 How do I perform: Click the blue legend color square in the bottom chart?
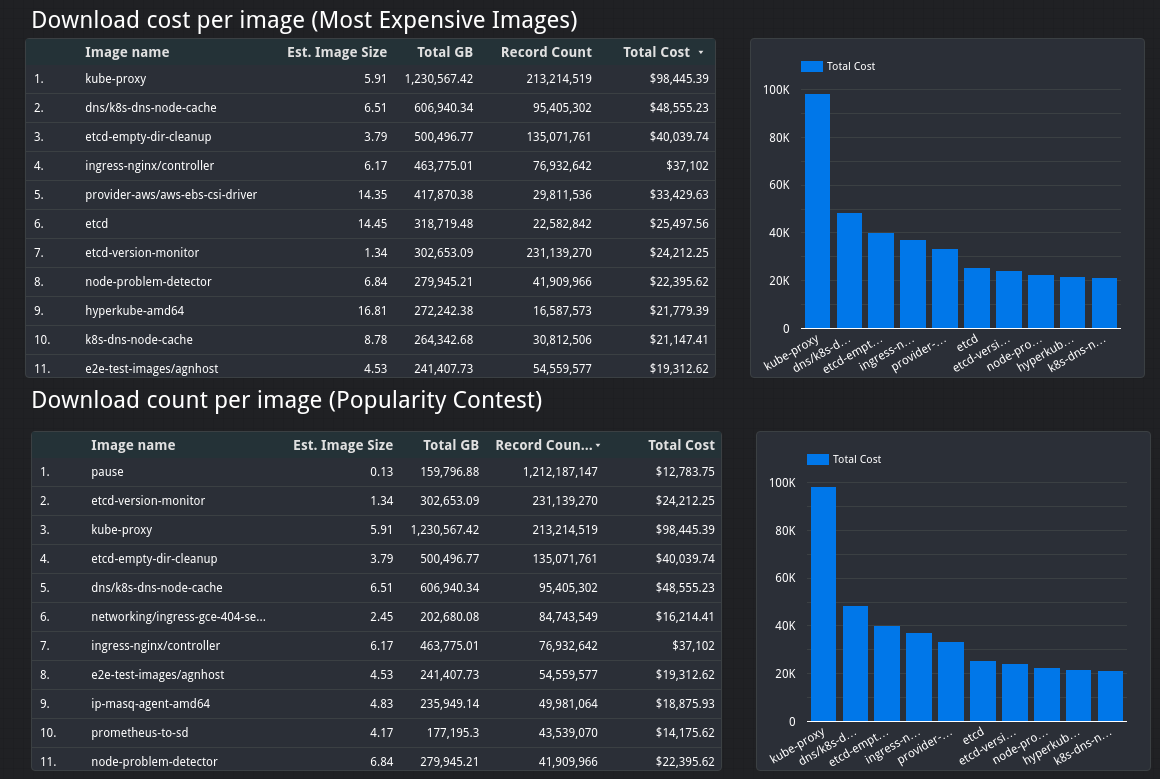[817, 459]
